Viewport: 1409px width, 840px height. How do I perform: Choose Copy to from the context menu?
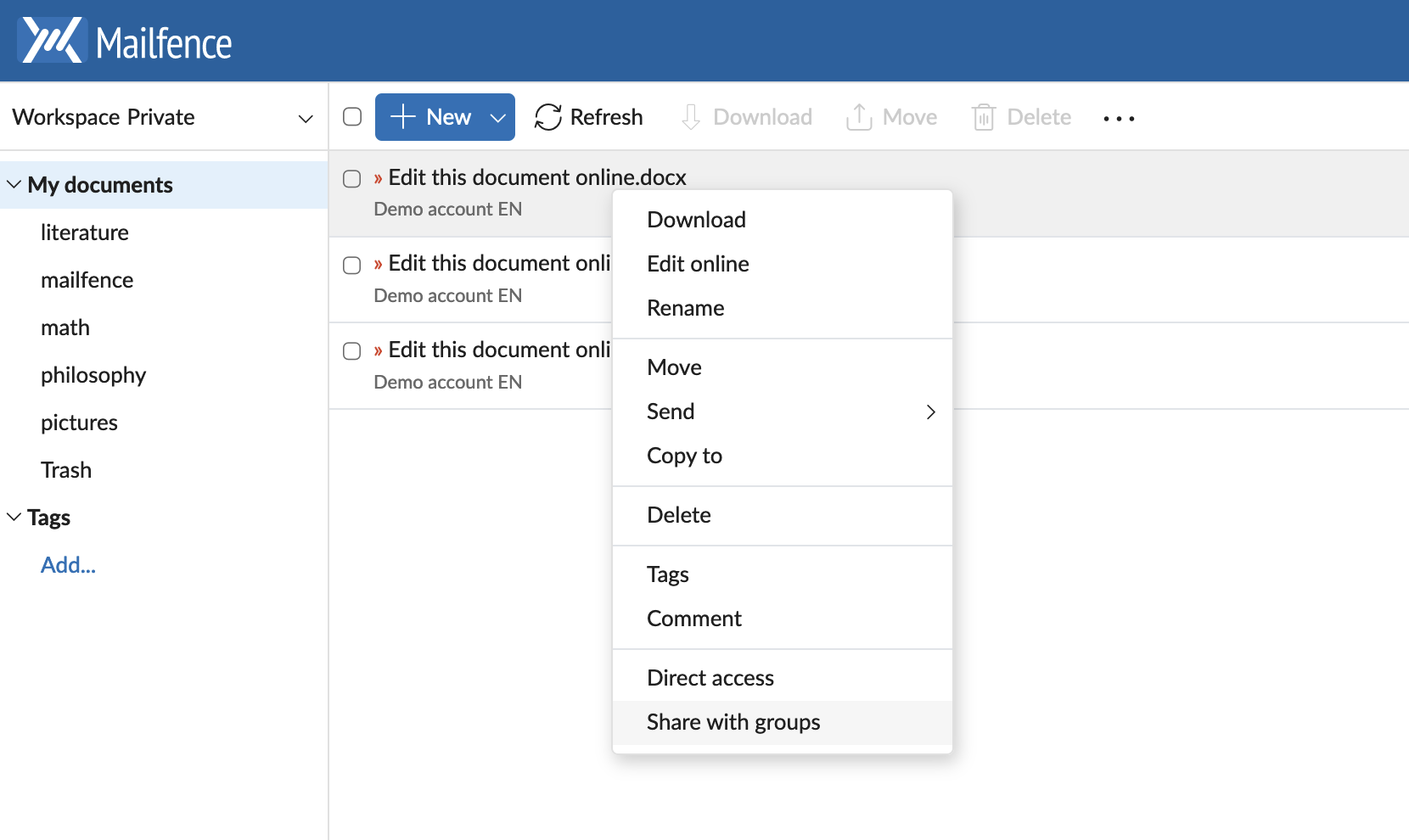pos(783,456)
